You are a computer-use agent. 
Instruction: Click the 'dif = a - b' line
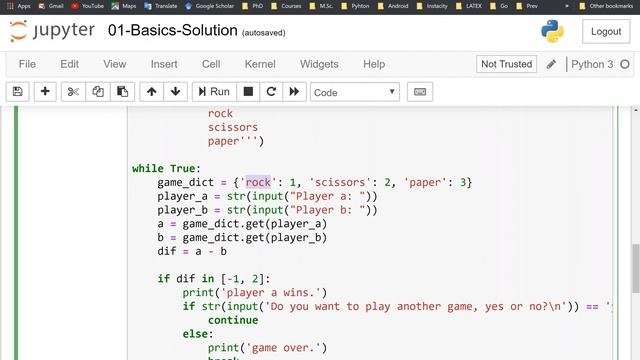192,251
